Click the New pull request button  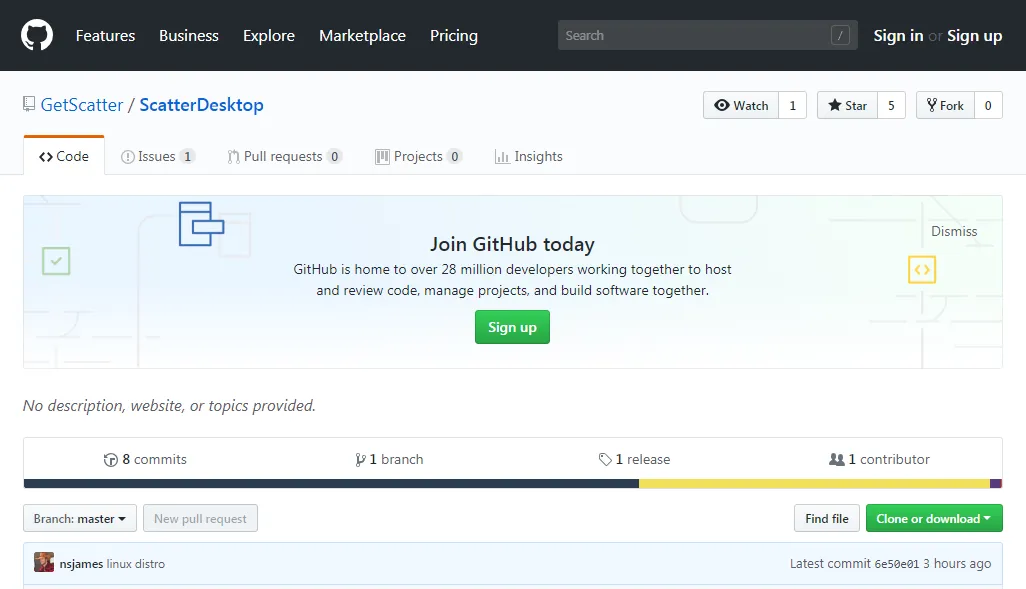[x=200, y=518]
